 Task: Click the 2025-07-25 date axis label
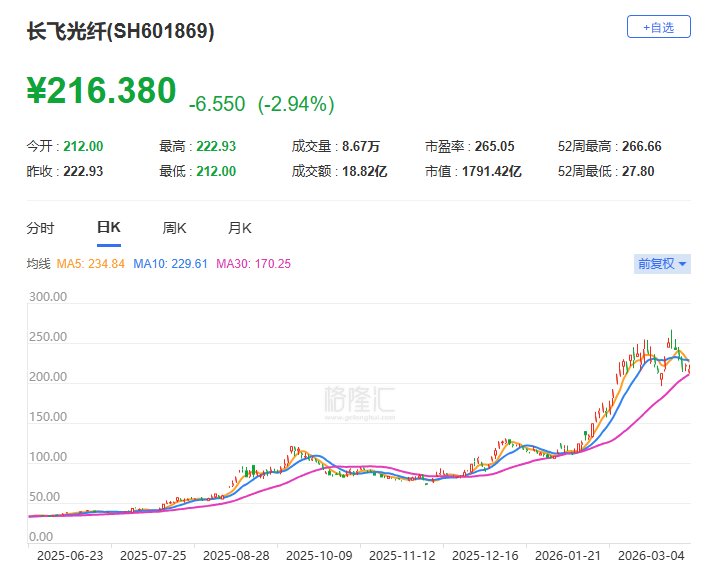(153, 556)
